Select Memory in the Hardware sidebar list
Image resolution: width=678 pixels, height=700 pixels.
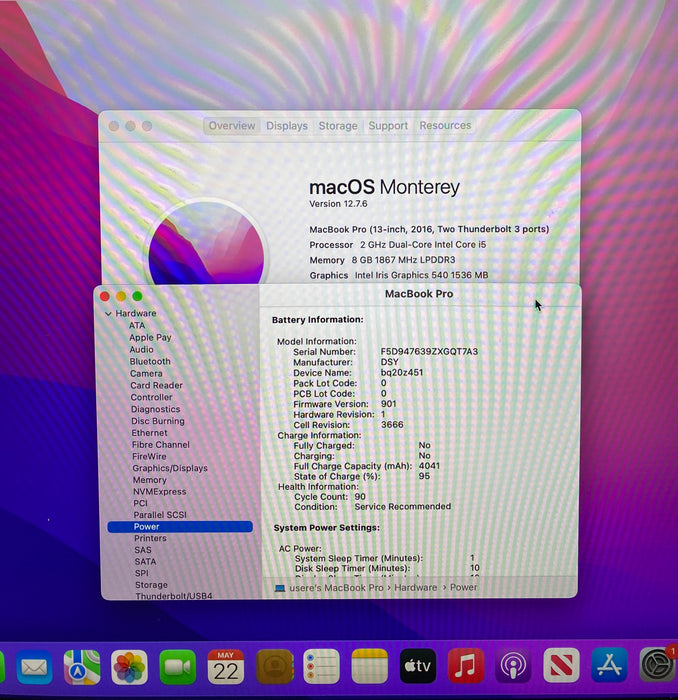(x=150, y=480)
